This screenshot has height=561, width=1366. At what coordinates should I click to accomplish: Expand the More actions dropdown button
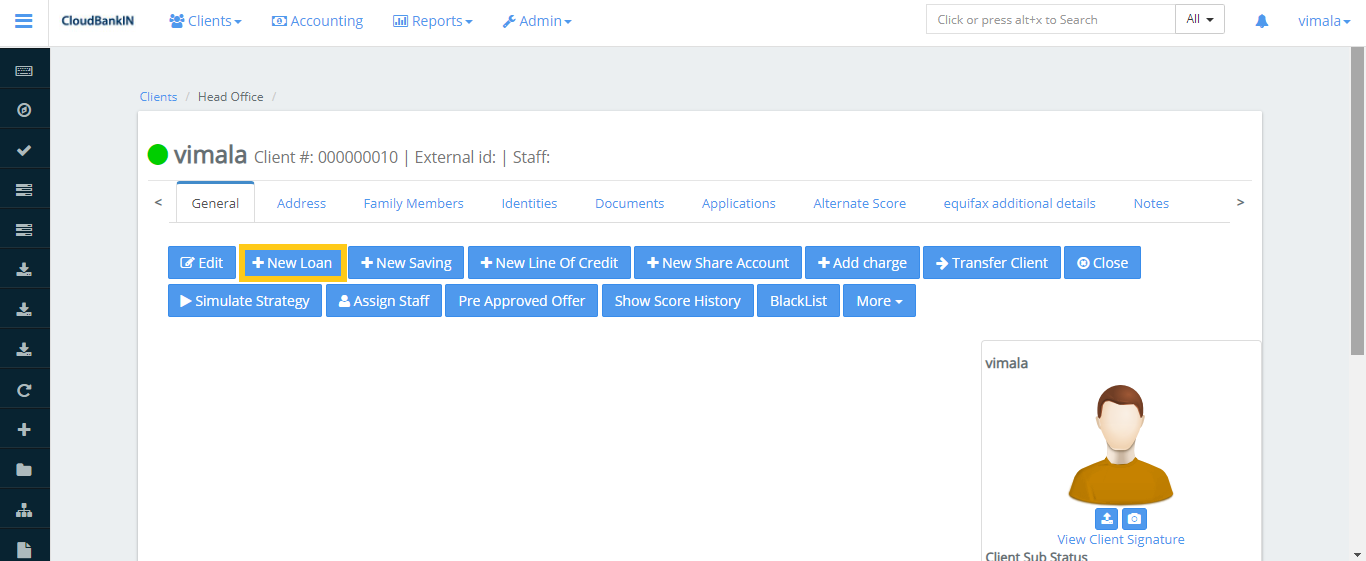(879, 301)
